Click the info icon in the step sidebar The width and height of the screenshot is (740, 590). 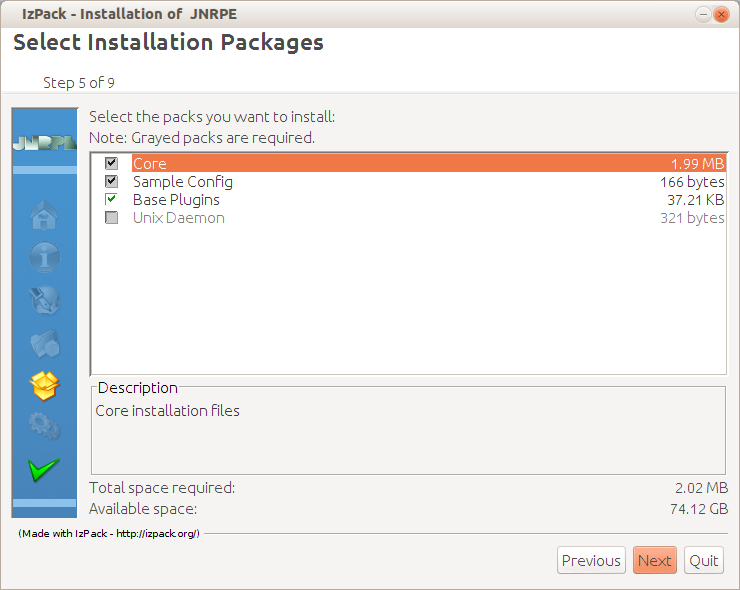44,258
